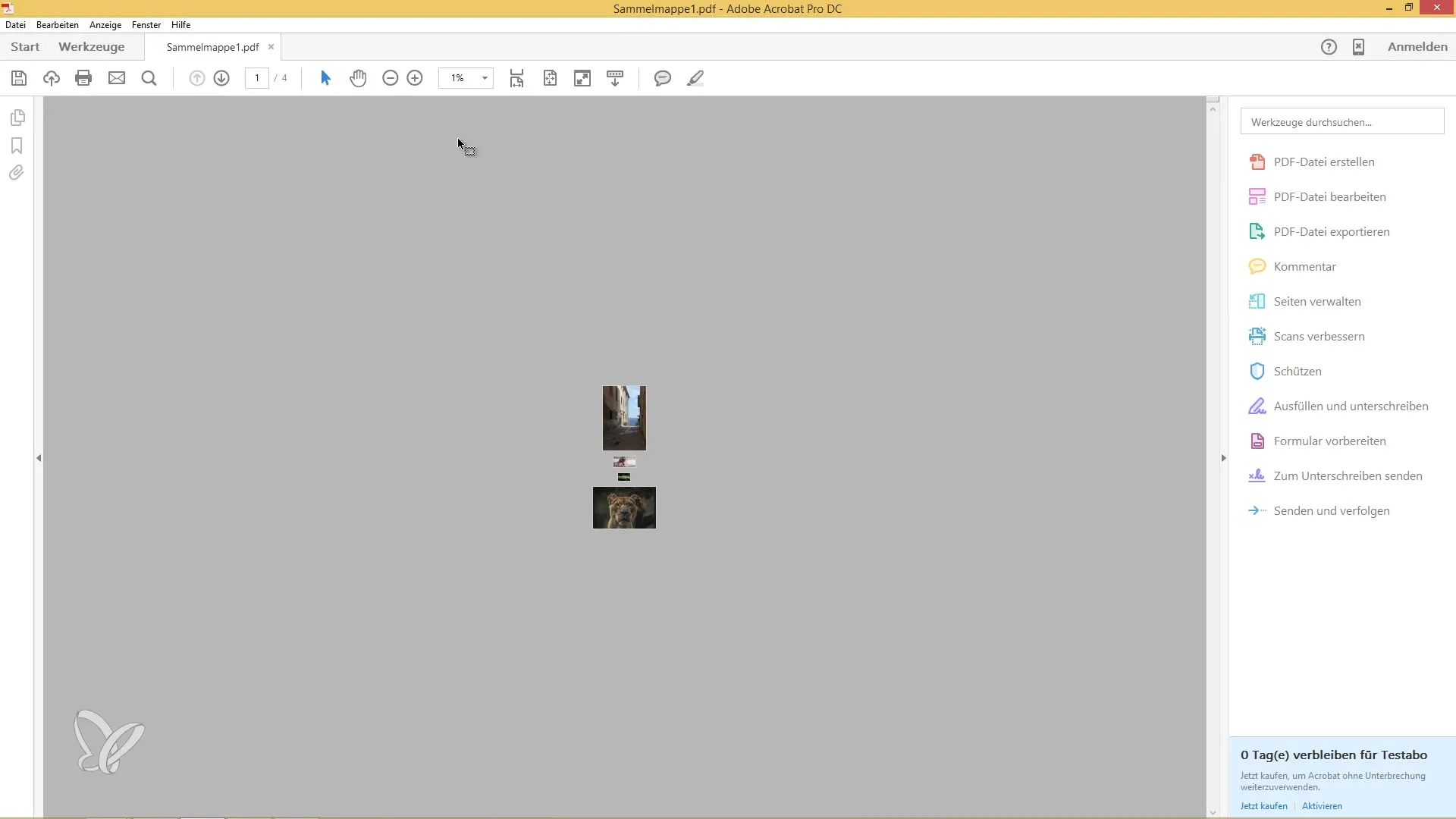Open the search magnifier tool

(149, 78)
